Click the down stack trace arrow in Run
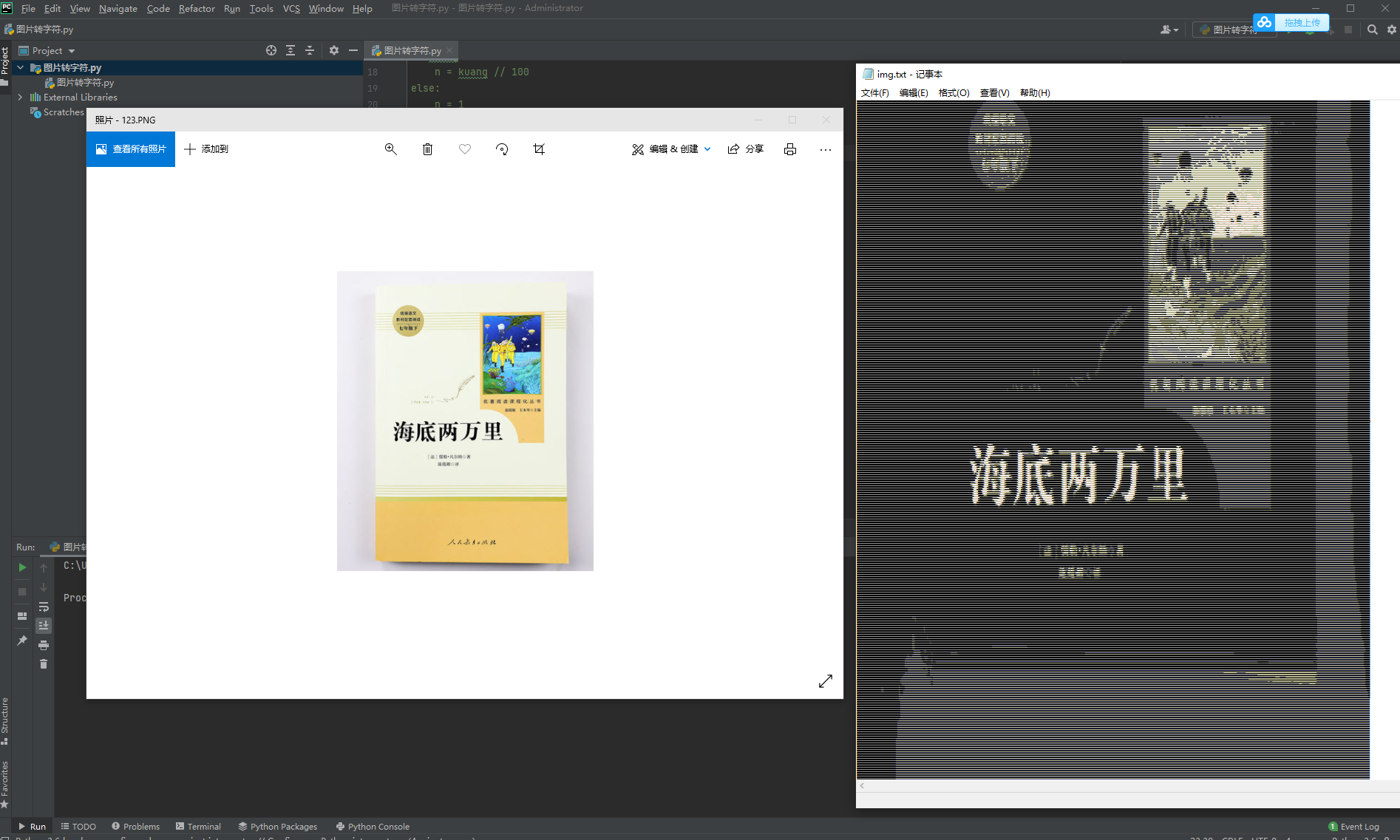The image size is (1400, 840). (x=44, y=587)
